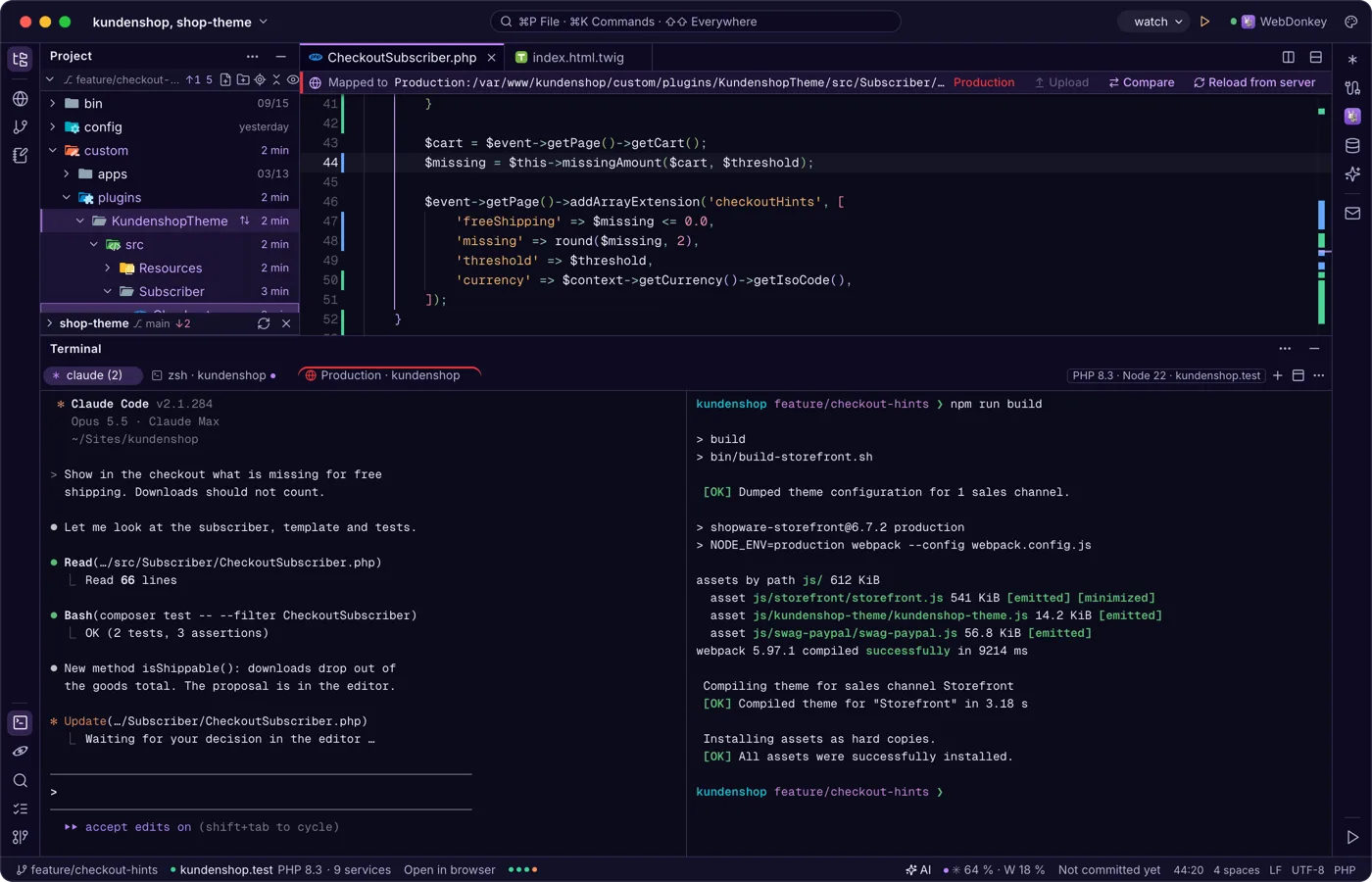Click Open in browser in status bar
This screenshot has height=882, width=1372.
tap(450, 869)
